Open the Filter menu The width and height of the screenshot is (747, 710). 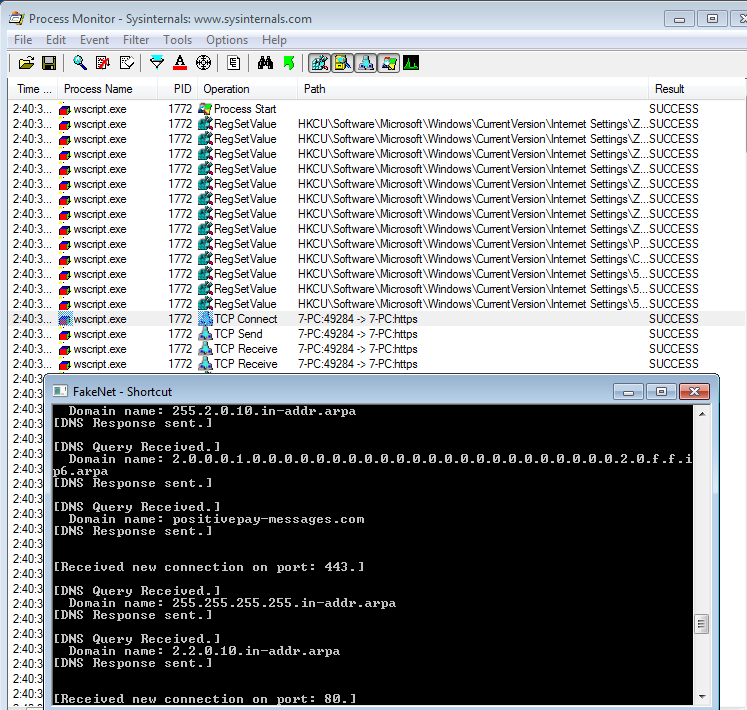[136, 40]
